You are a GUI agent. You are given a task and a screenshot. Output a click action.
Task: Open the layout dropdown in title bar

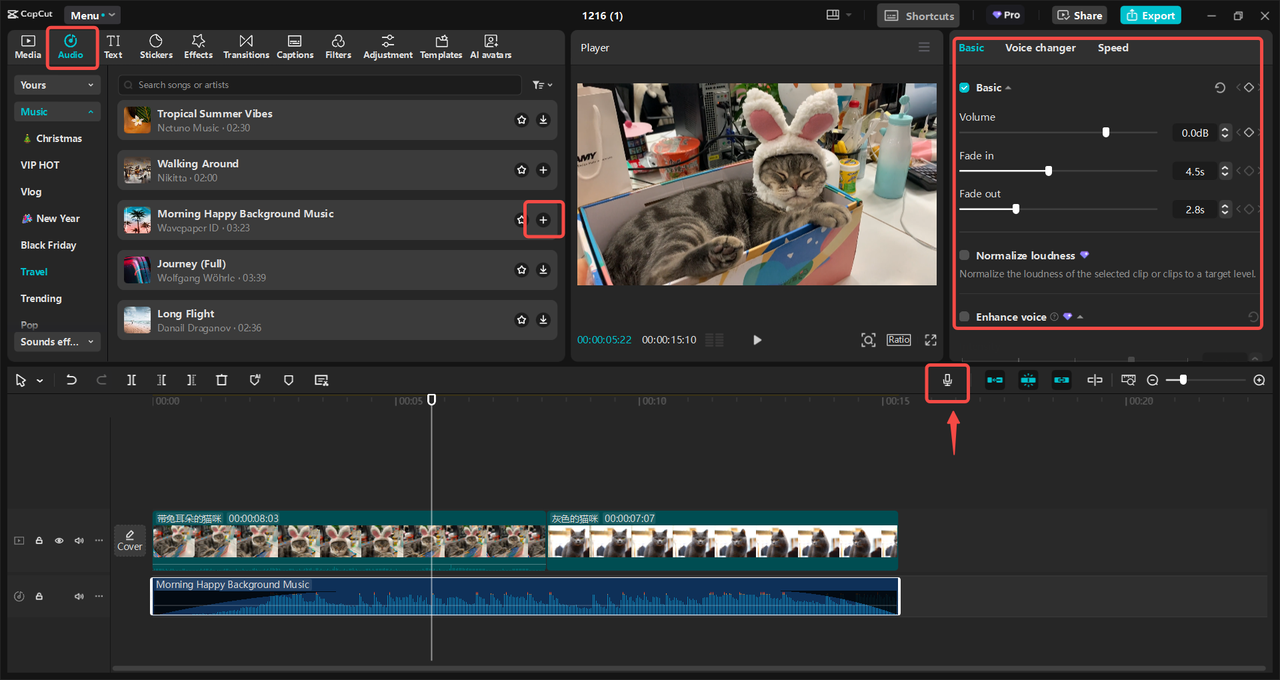tap(839, 15)
